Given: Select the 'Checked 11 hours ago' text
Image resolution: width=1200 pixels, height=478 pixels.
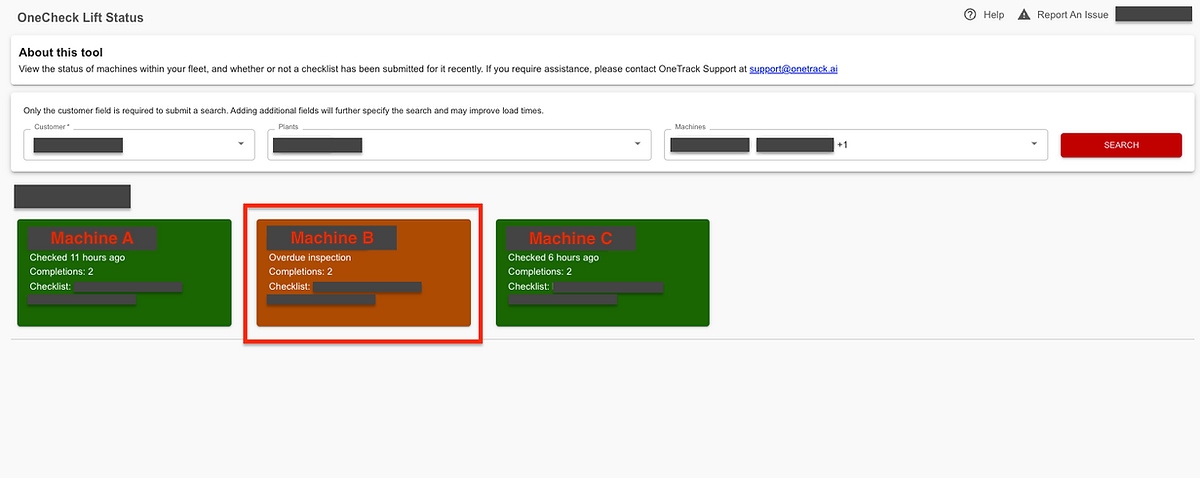Looking at the screenshot, I should click(x=77, y=257).
